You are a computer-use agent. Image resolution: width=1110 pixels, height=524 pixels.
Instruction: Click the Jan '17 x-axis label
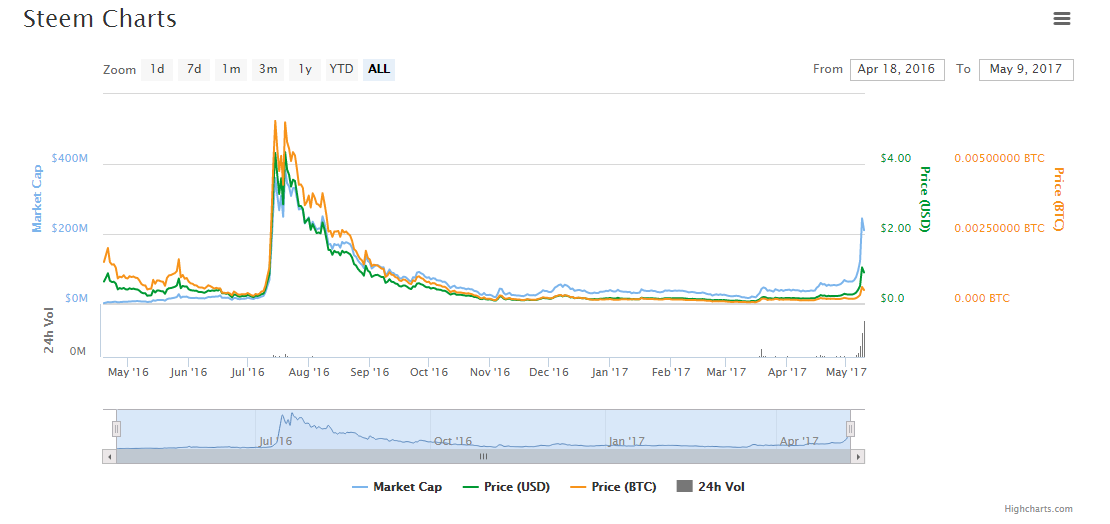(x=610, y=372)
